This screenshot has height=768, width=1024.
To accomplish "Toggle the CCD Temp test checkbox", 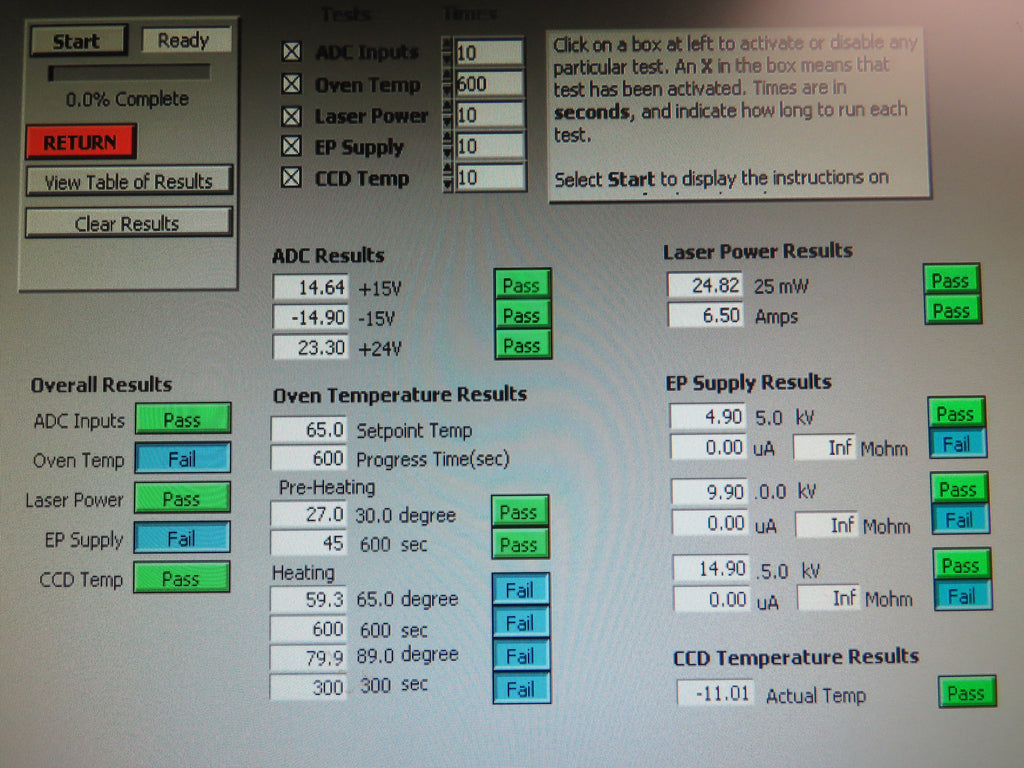I will pyautogui.click(x=291, y=178).
